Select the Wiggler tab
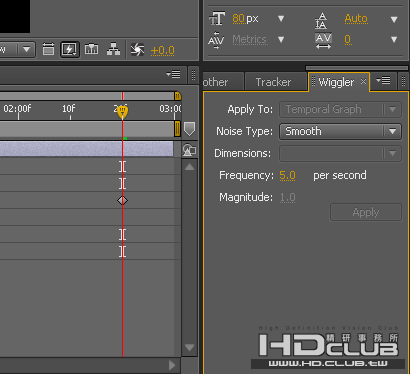This screenshot has width=410, height=374. 336,82
